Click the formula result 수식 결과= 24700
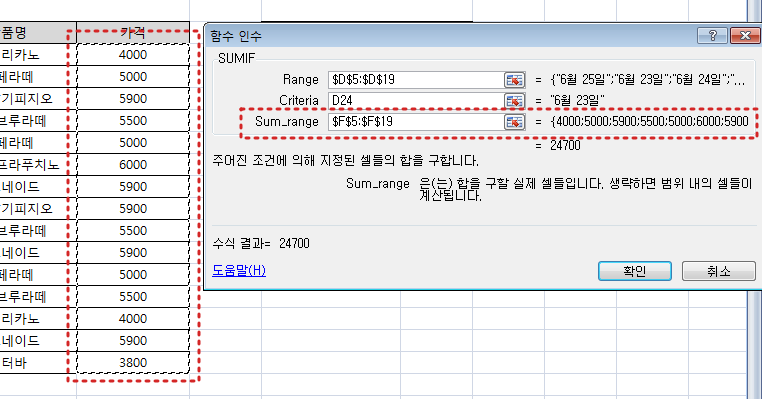The height and width of the screenshot is (399, 762). [261, 243]
